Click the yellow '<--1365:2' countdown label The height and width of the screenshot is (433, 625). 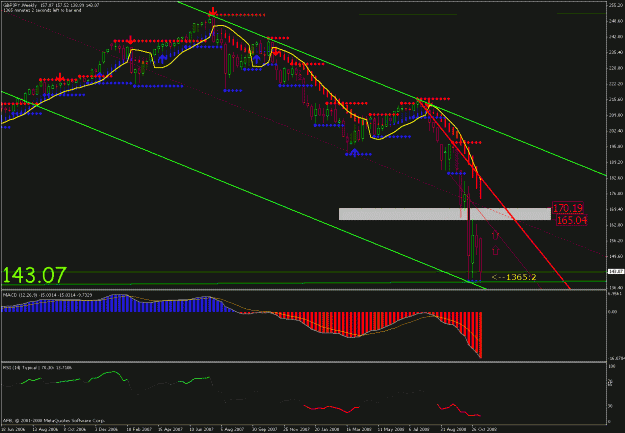(514, 277)
